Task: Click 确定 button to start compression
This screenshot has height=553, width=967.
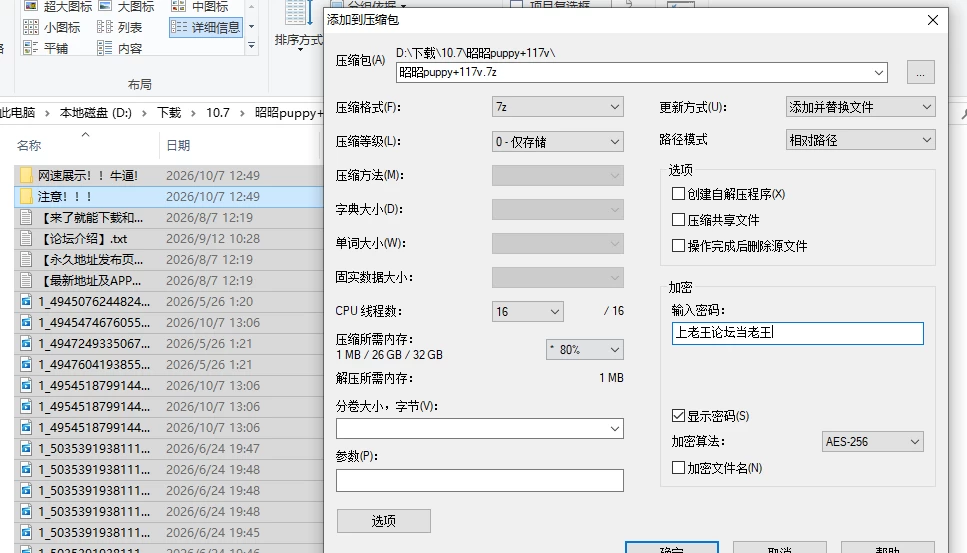Action: tap(672, 547)
